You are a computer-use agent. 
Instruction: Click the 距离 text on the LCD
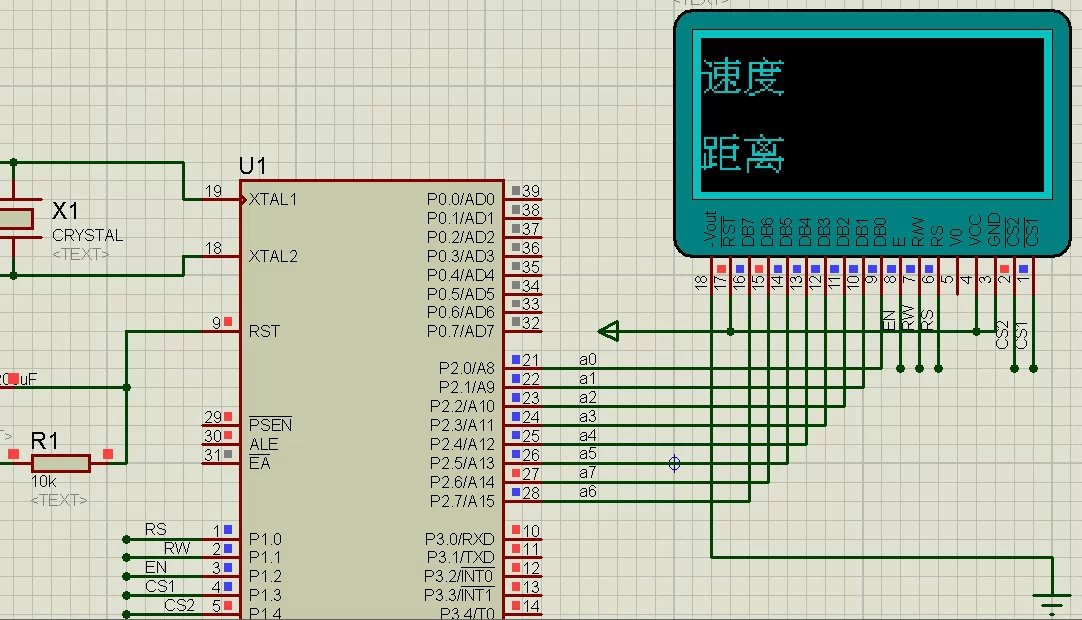click(742, 153)
